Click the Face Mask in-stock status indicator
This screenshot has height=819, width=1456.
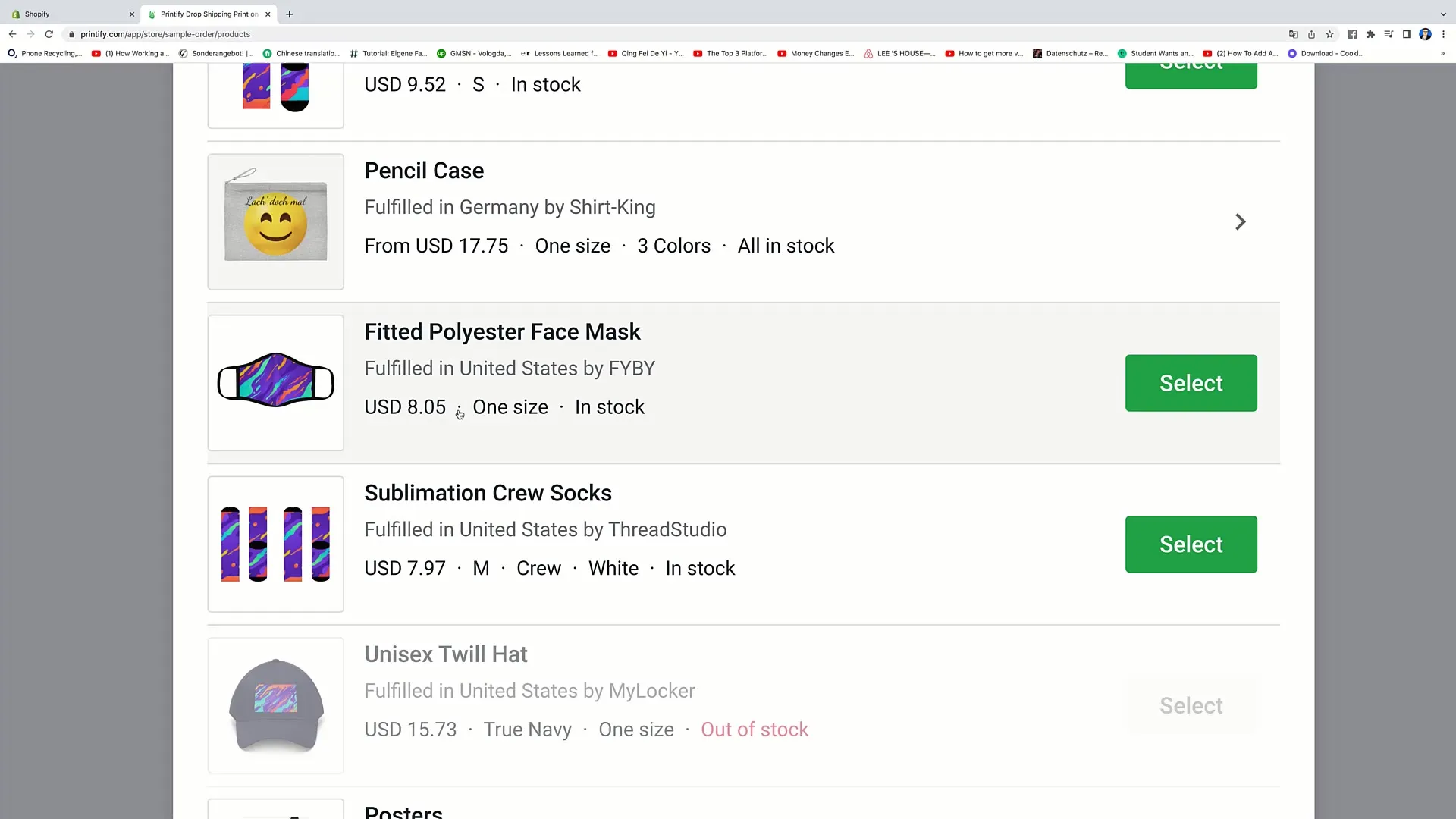[x=609, y=407]
